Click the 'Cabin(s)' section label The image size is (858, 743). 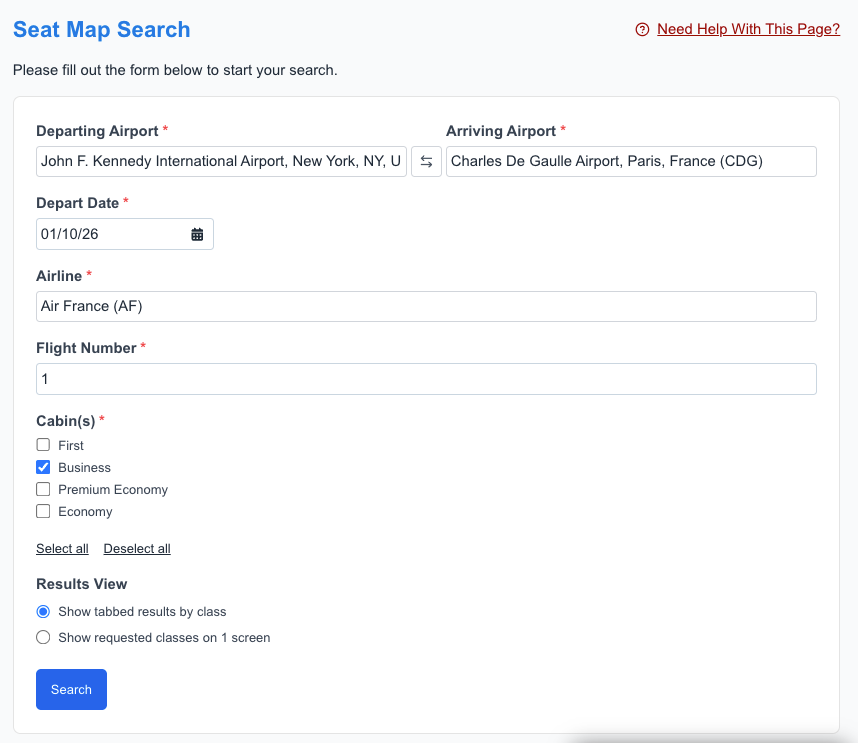[64, 421]
